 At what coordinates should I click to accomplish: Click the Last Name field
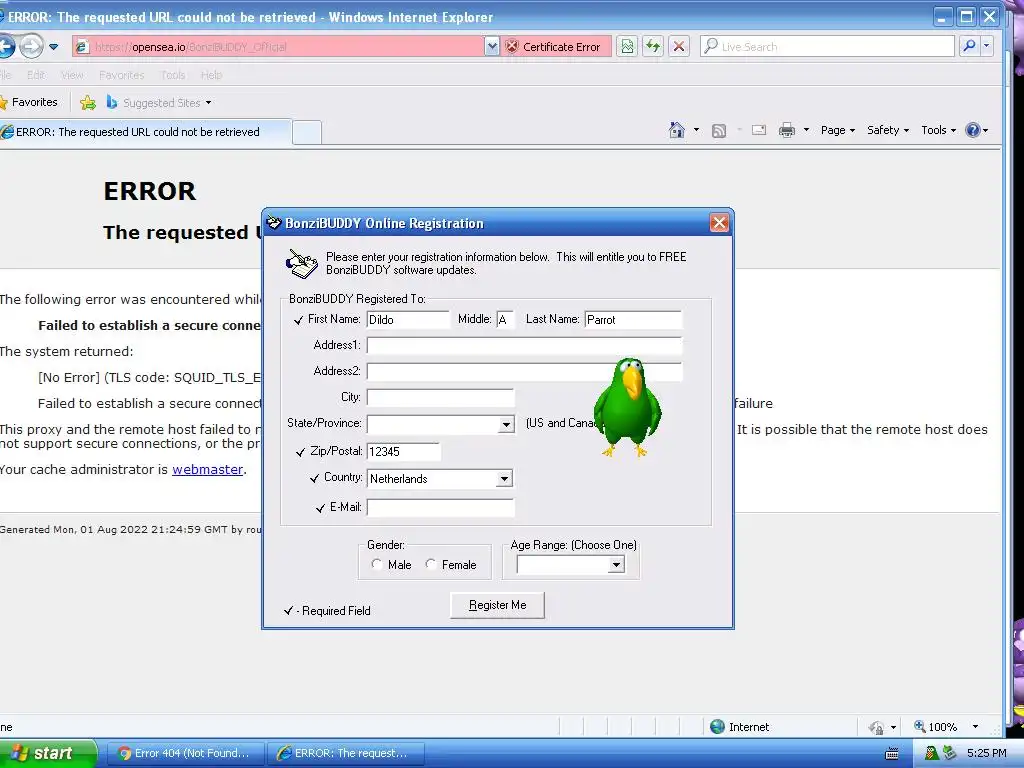click(x=633, y=319)
